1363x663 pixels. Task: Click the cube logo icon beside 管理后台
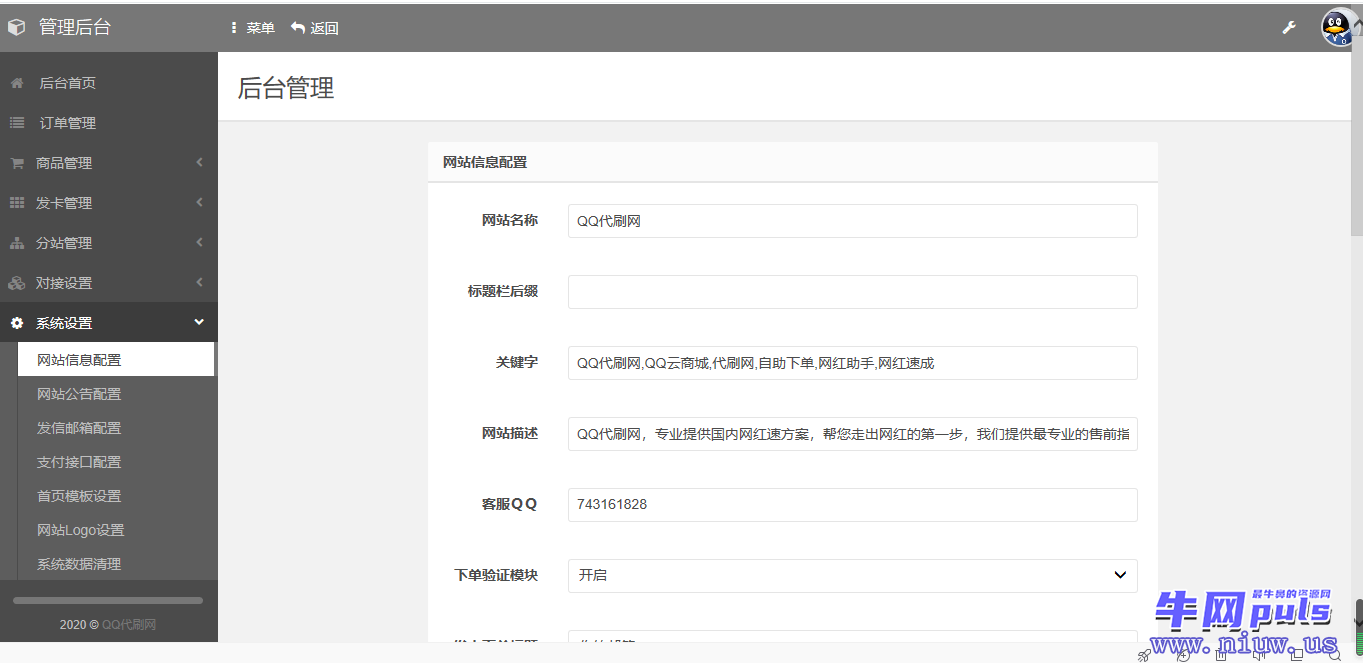click(16, 28)
